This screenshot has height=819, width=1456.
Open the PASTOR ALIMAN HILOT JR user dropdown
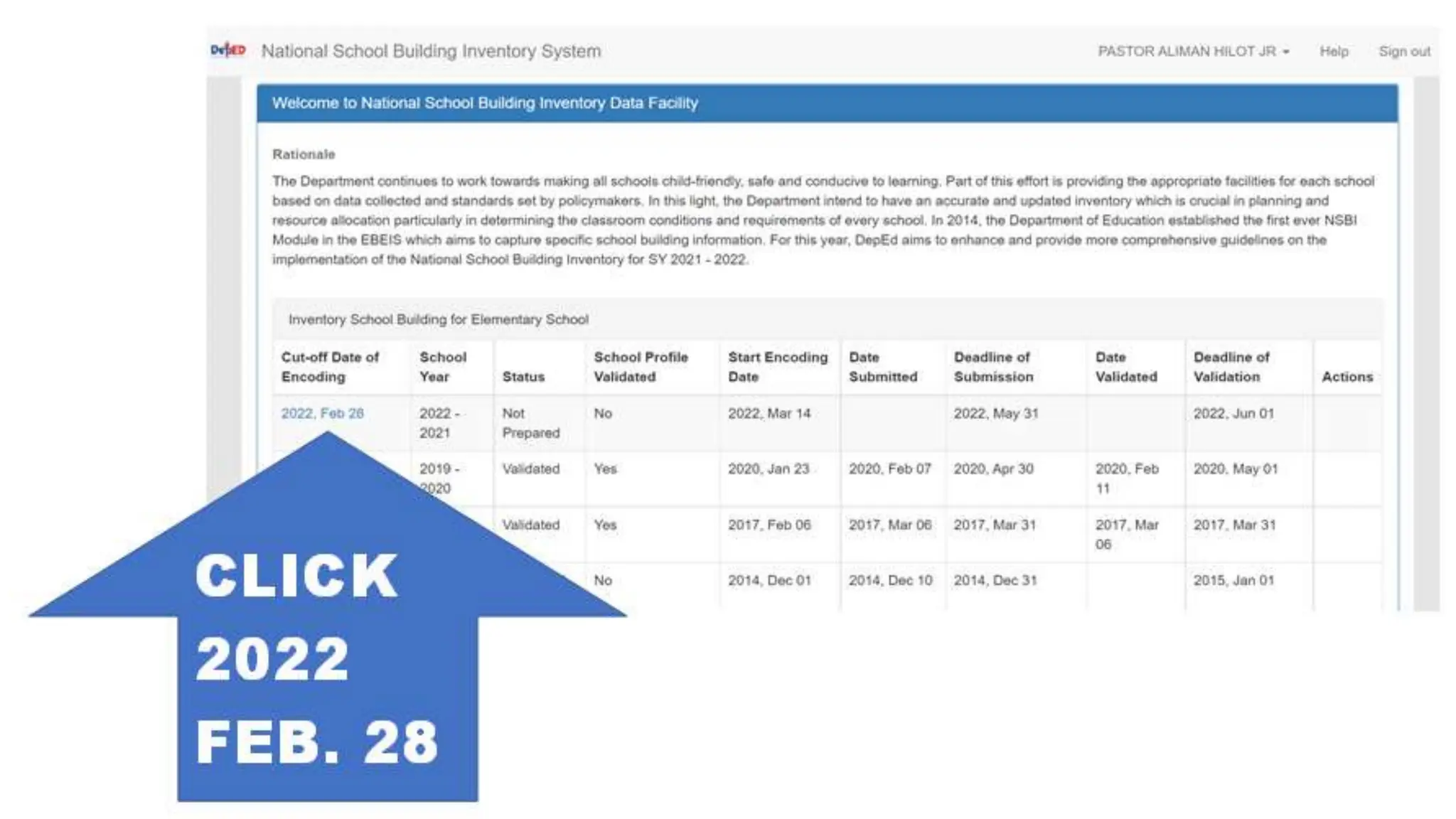[x=1193, y=51]
